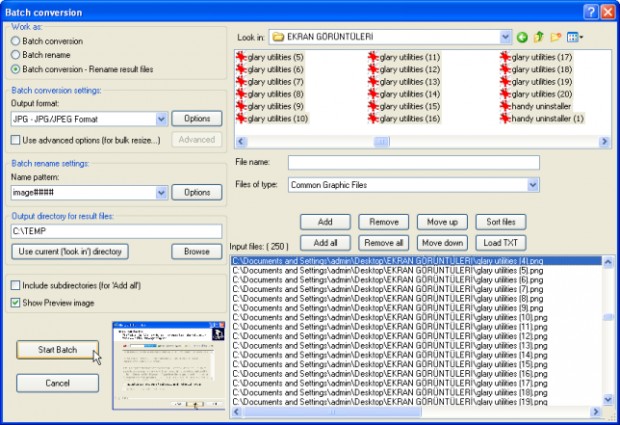Image resolution: width=620 pixels, height=425 pixels.
Task: Click the output directory C:\TEMP field
Action: coord(116,231)
